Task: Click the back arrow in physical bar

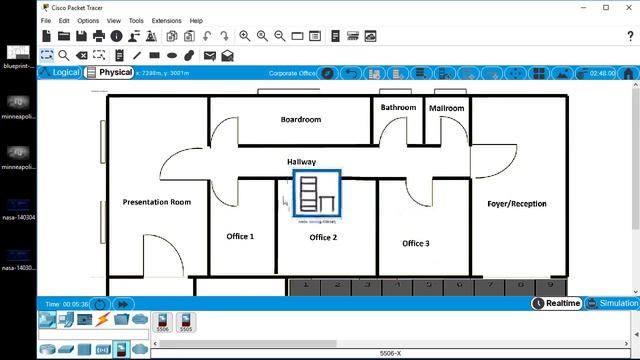Action: point(351,73)
